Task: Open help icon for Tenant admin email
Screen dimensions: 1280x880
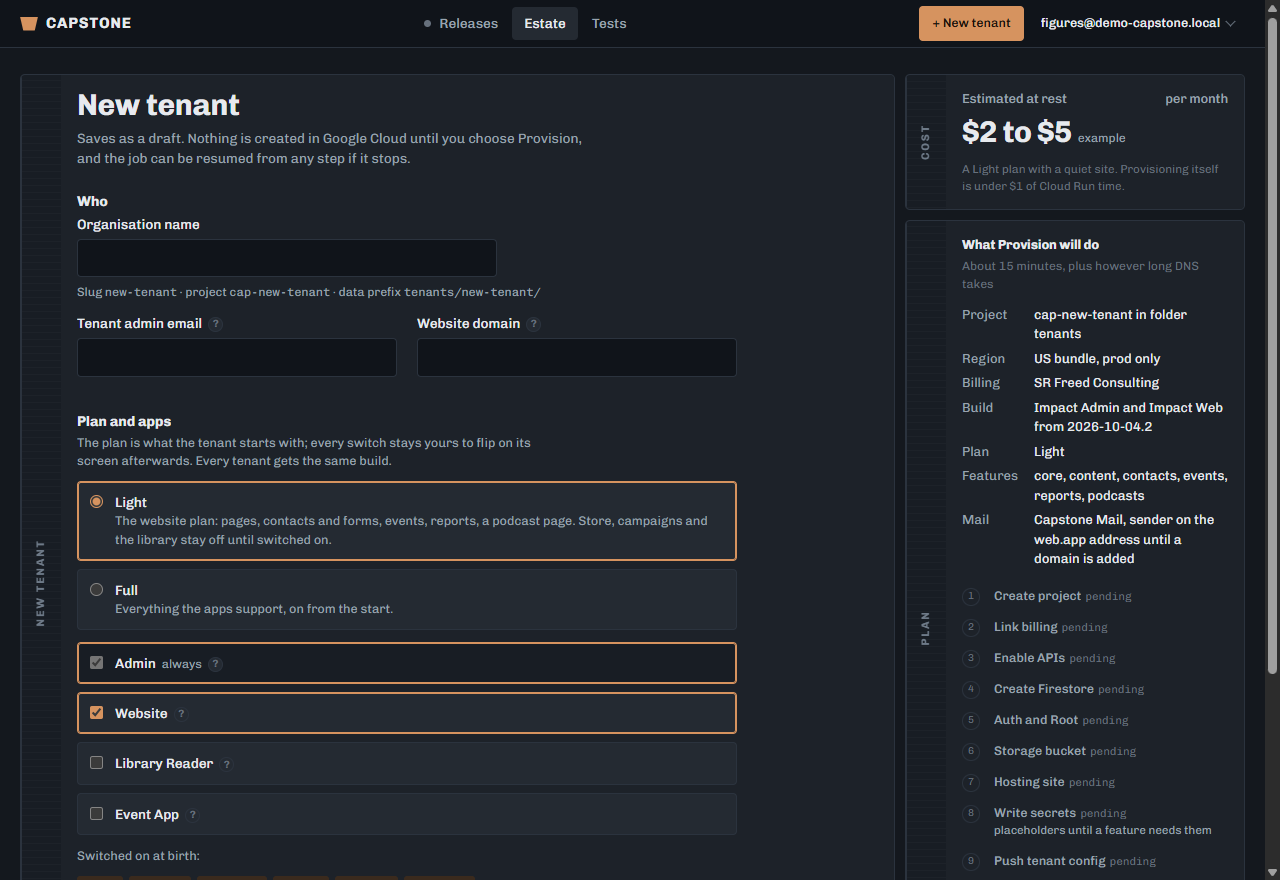Action: [216, 324]
